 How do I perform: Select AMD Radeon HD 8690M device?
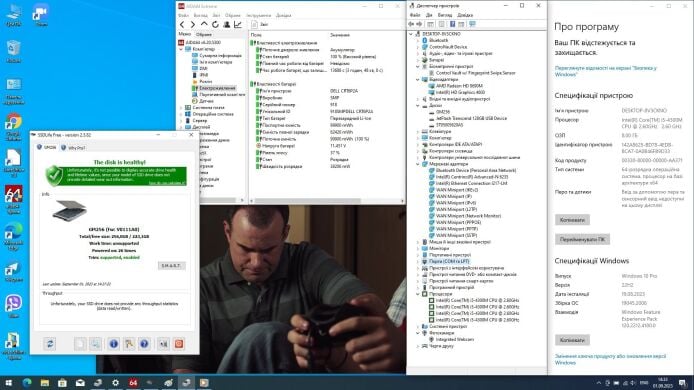click(459, 86)
